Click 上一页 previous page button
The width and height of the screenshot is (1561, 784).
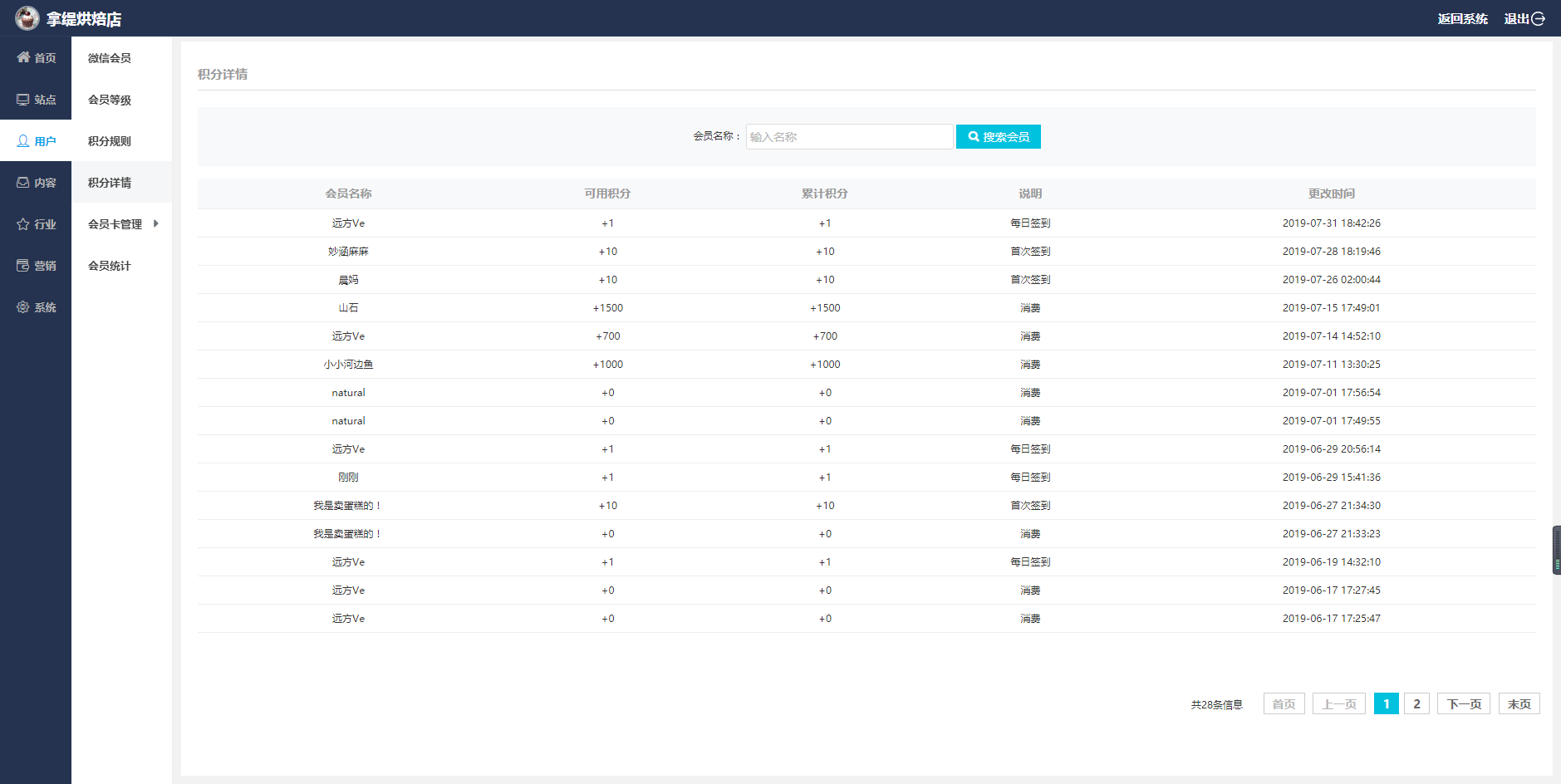1339,703
